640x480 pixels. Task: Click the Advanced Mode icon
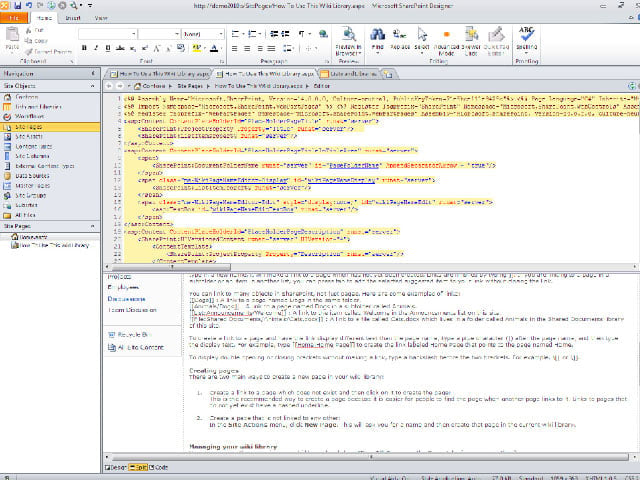446,41
